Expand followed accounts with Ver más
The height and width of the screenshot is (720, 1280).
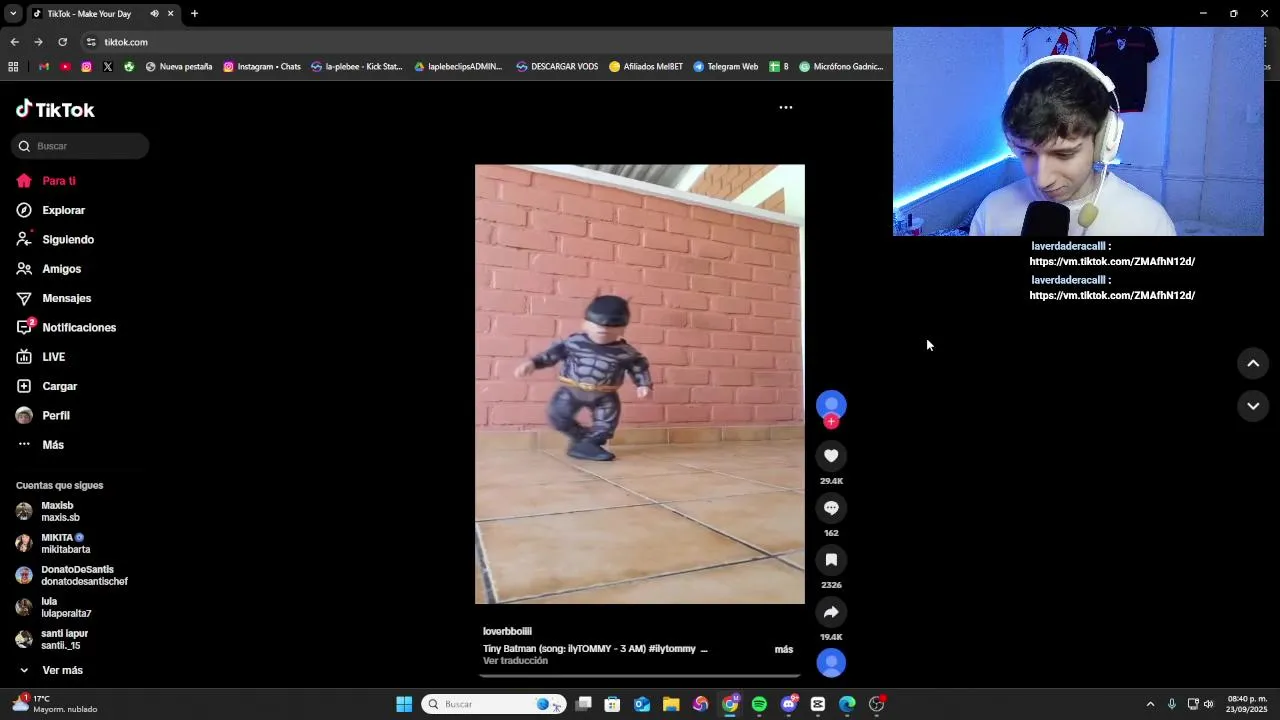tap(50, 671)
